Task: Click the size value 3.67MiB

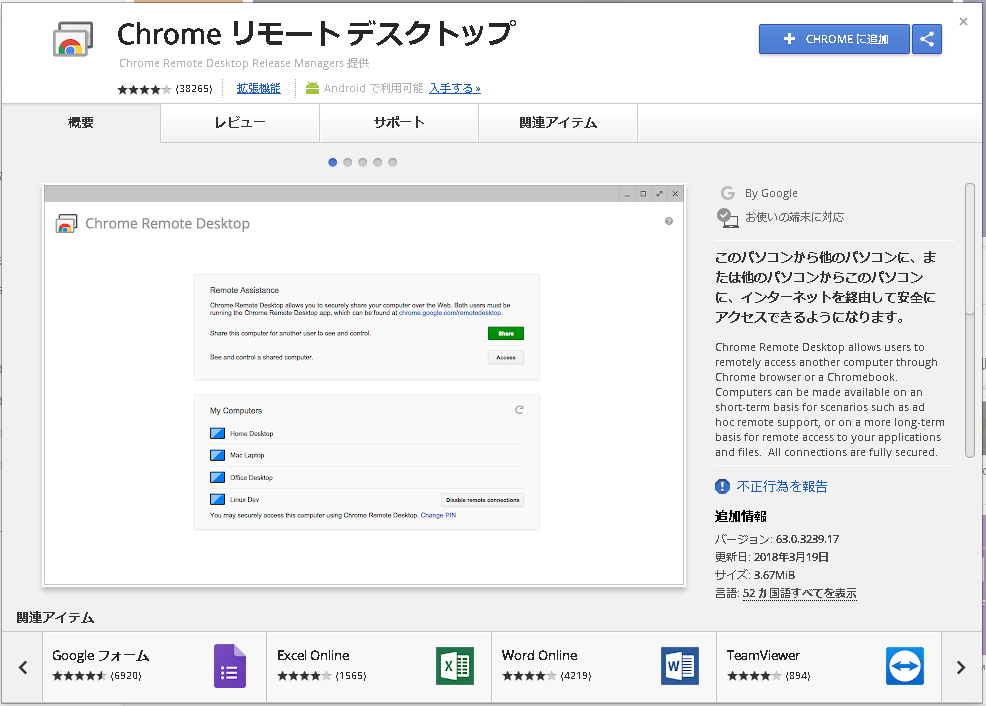Action: click(x=774, y=575)
